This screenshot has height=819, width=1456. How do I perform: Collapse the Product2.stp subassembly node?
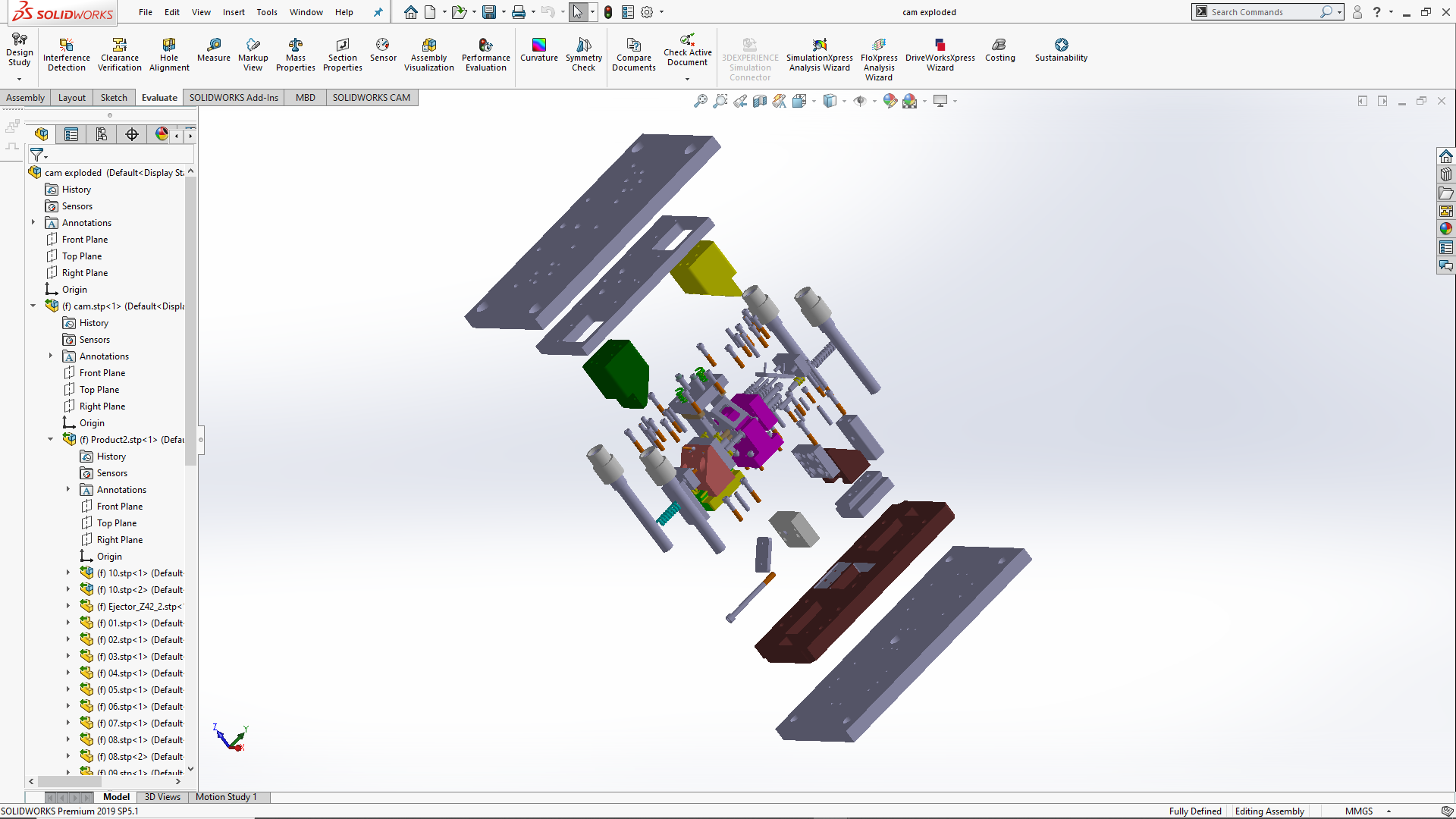pyautogui.click(x=51, y=439)
